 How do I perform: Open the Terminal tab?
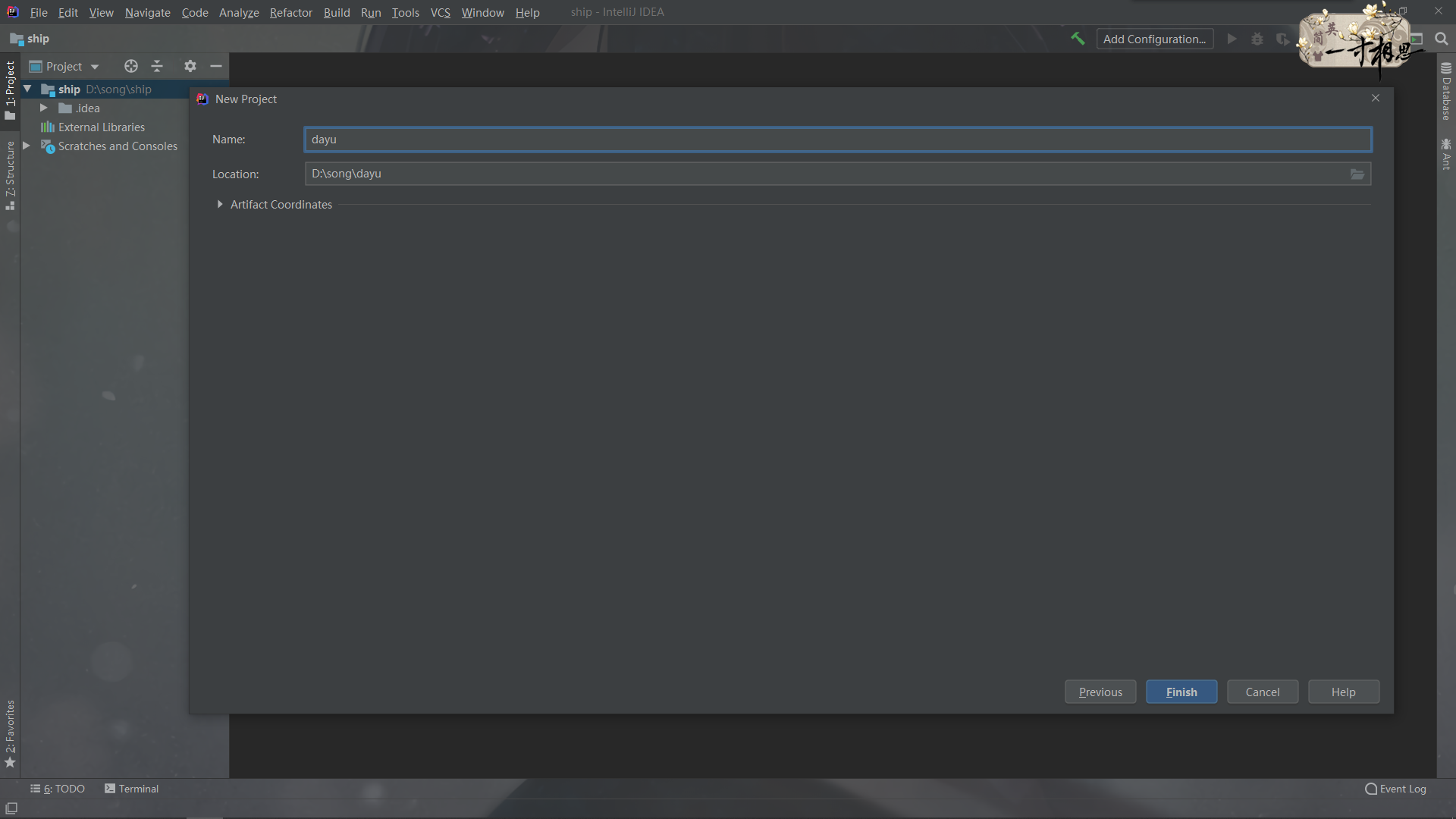[132, 789]
